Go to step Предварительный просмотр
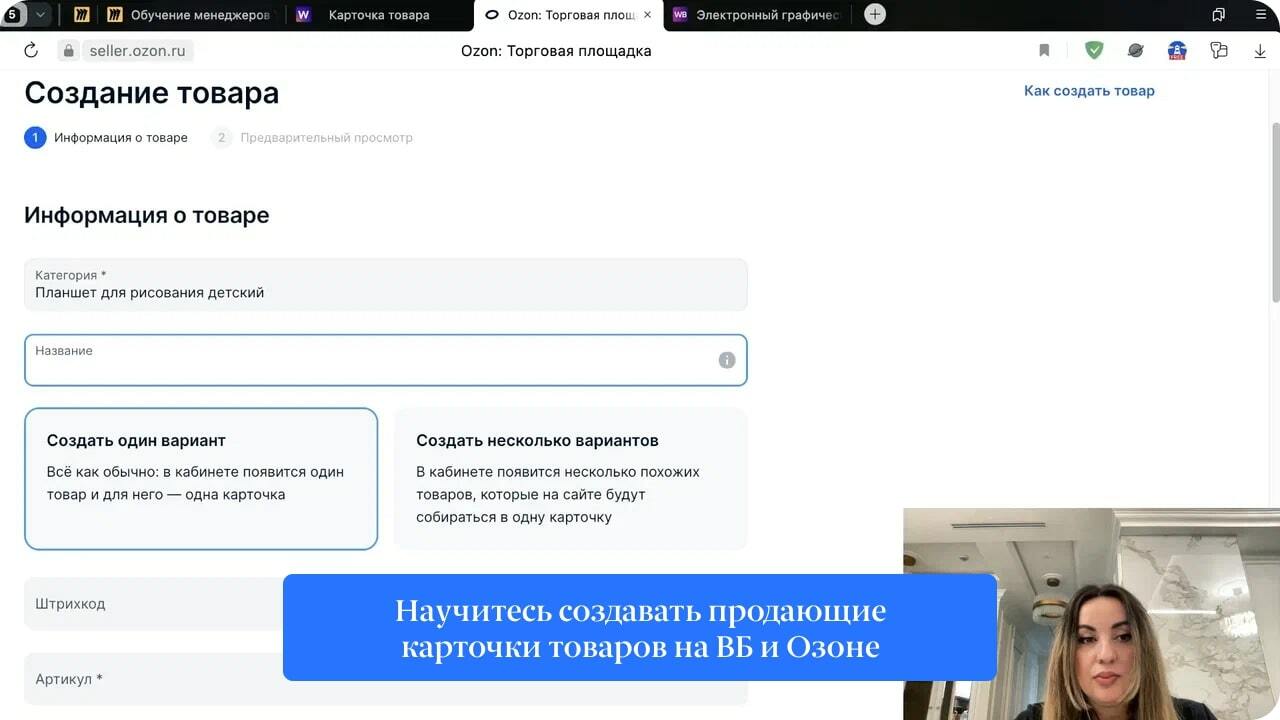The height and width of the screenshot is (720, 1280). click(x=312, y=138)
